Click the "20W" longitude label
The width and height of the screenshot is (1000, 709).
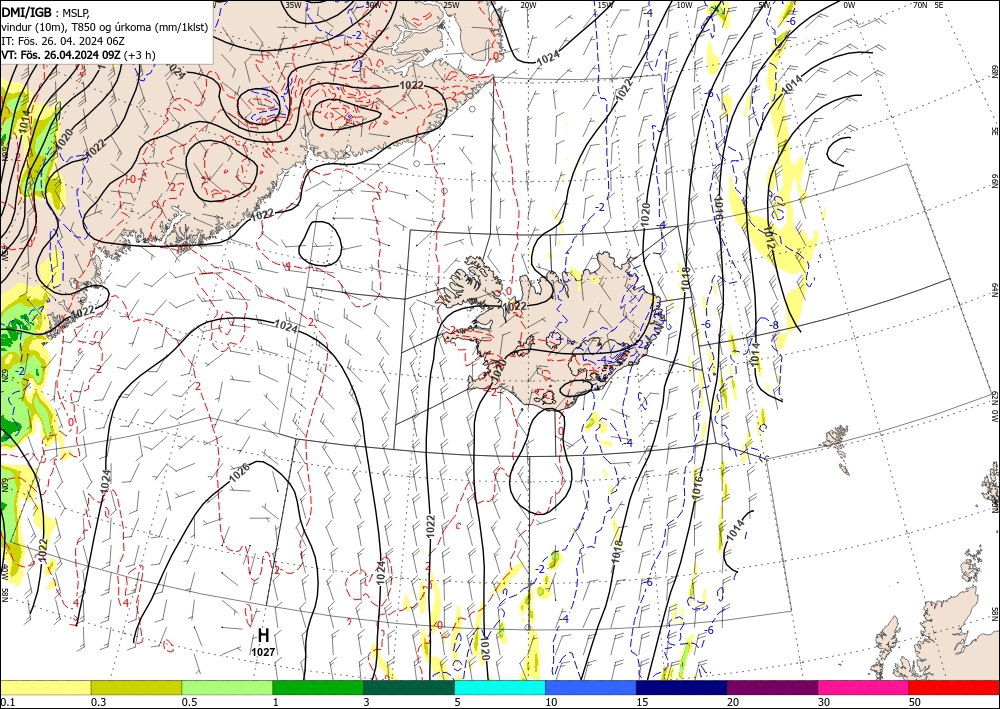(x=528, y=5)
